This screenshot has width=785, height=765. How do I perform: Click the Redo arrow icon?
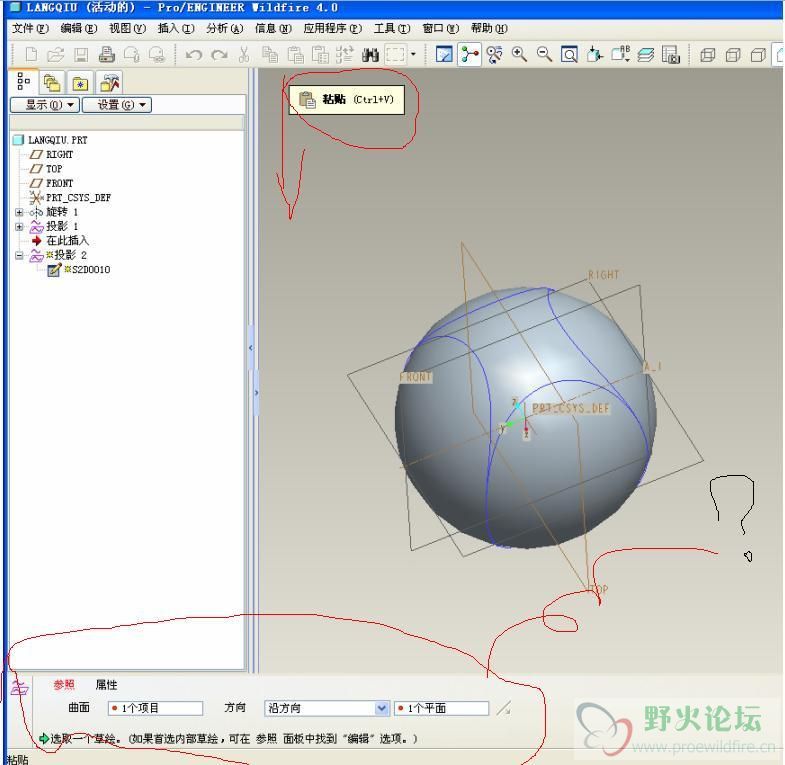(219, 54)
